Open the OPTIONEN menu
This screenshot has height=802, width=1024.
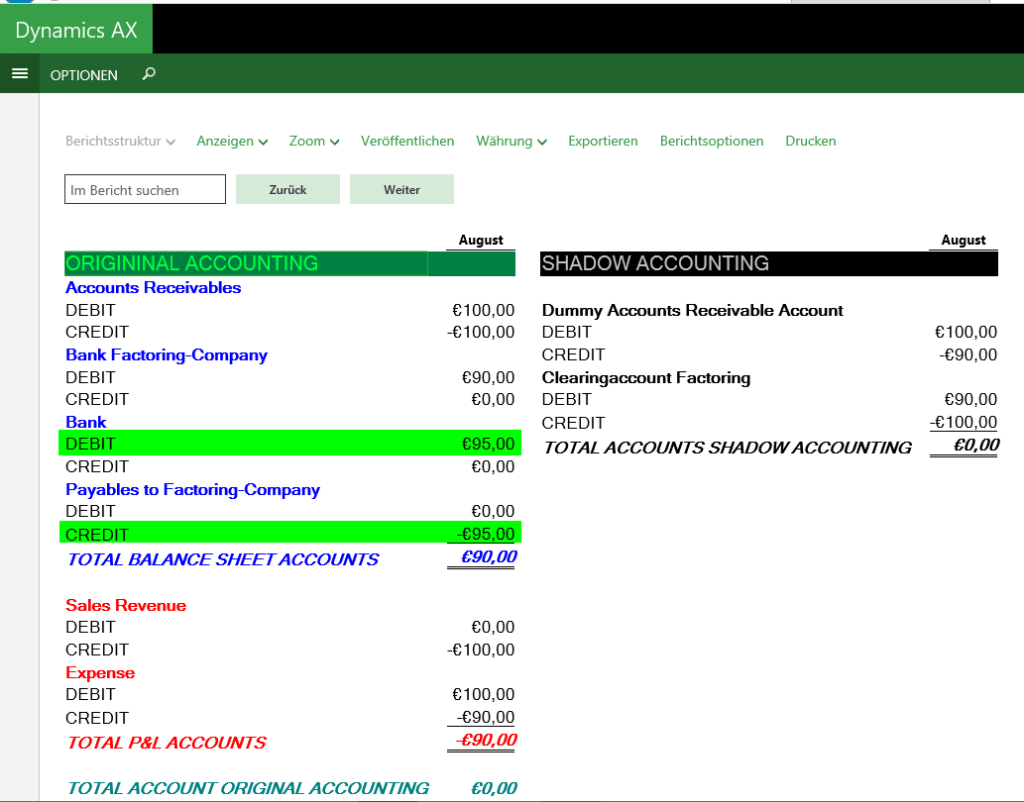tap(84, 74)
